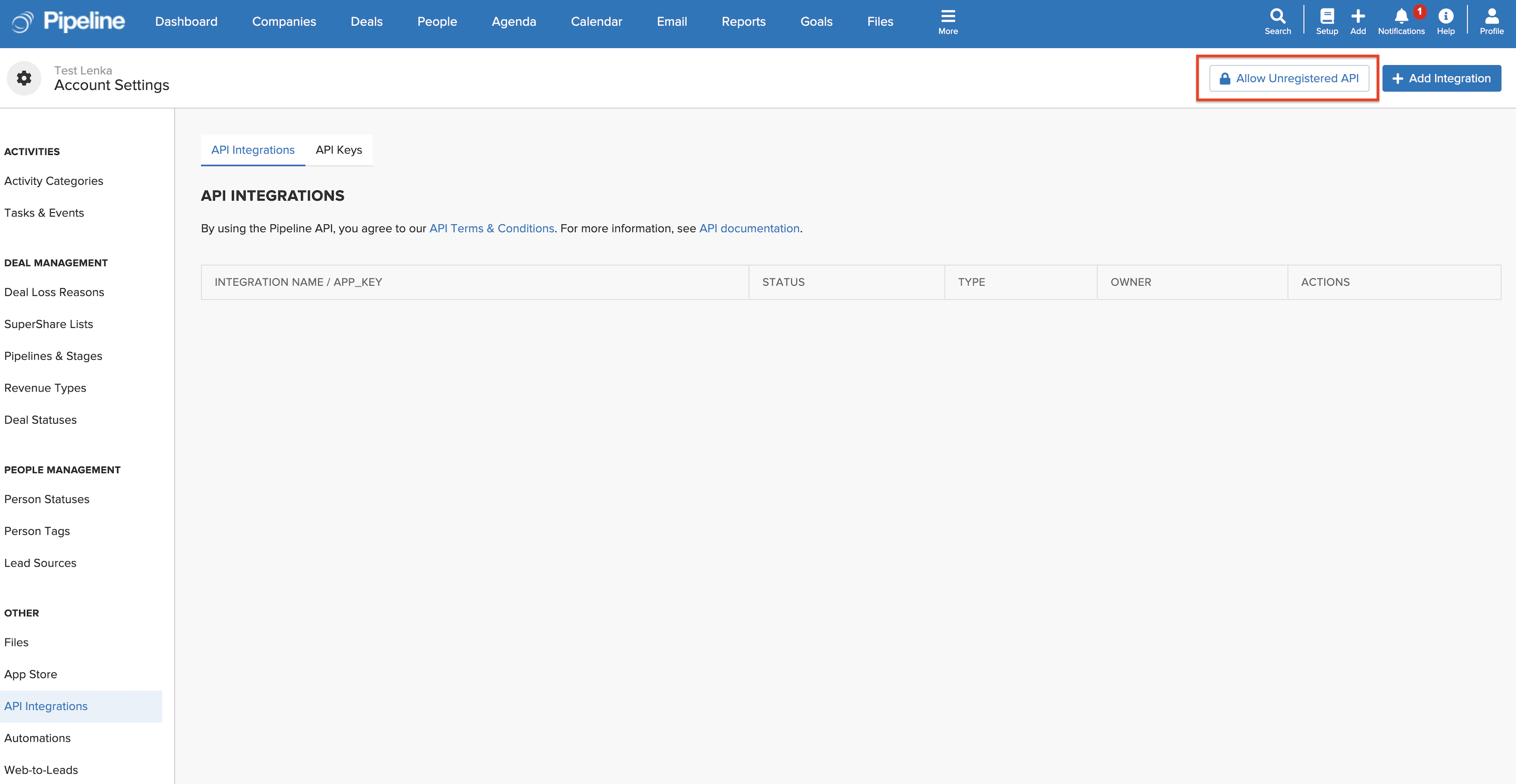
Task: Click the lock icon on Allow Unregistered API
Action: [x=1225, y=78]
